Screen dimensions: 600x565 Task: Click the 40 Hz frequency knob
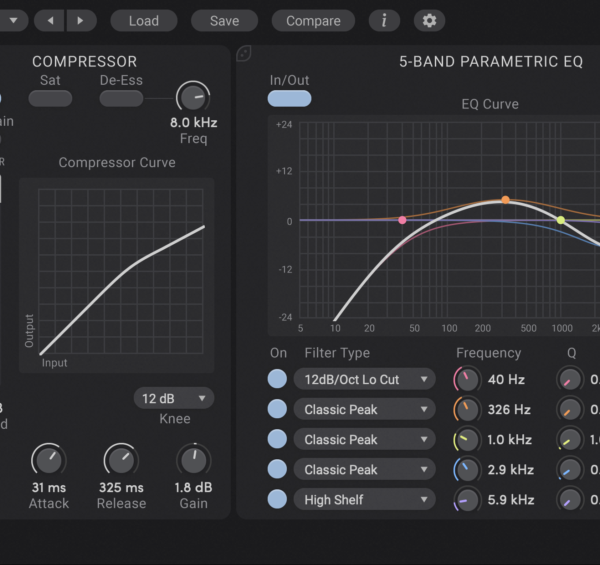pos(467,380)
